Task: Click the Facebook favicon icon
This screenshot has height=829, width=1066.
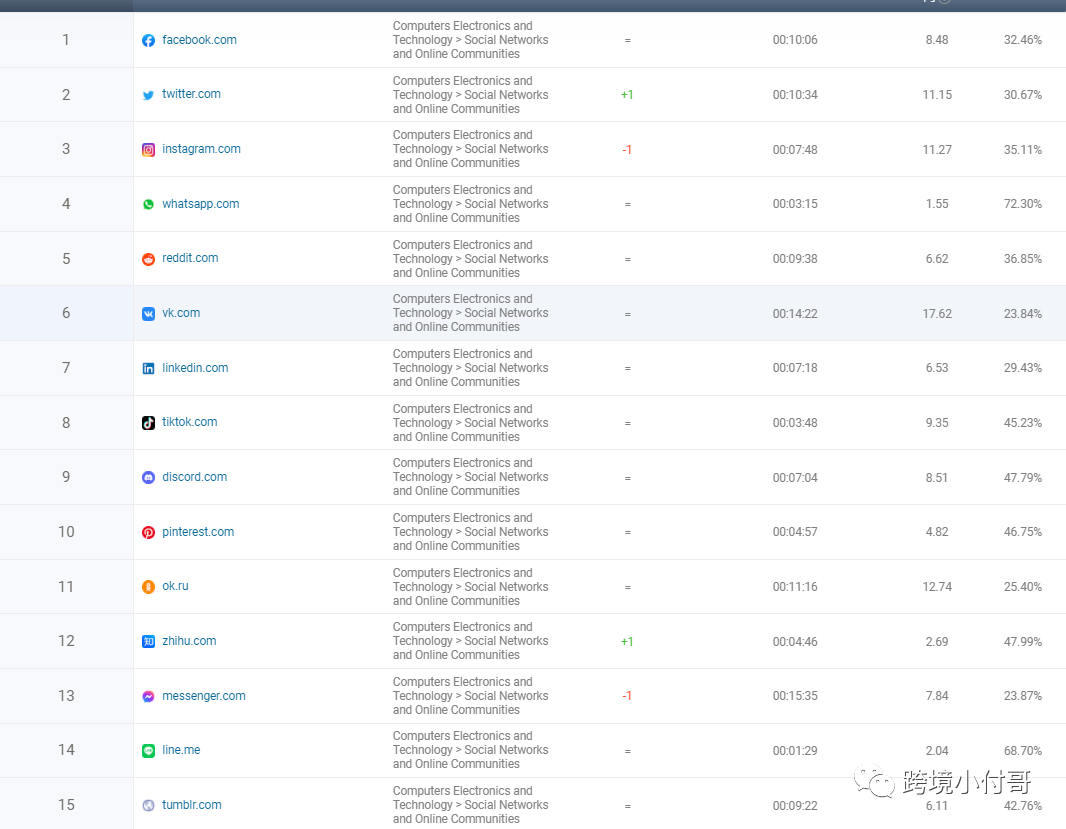Action: (x=148, y=41)
